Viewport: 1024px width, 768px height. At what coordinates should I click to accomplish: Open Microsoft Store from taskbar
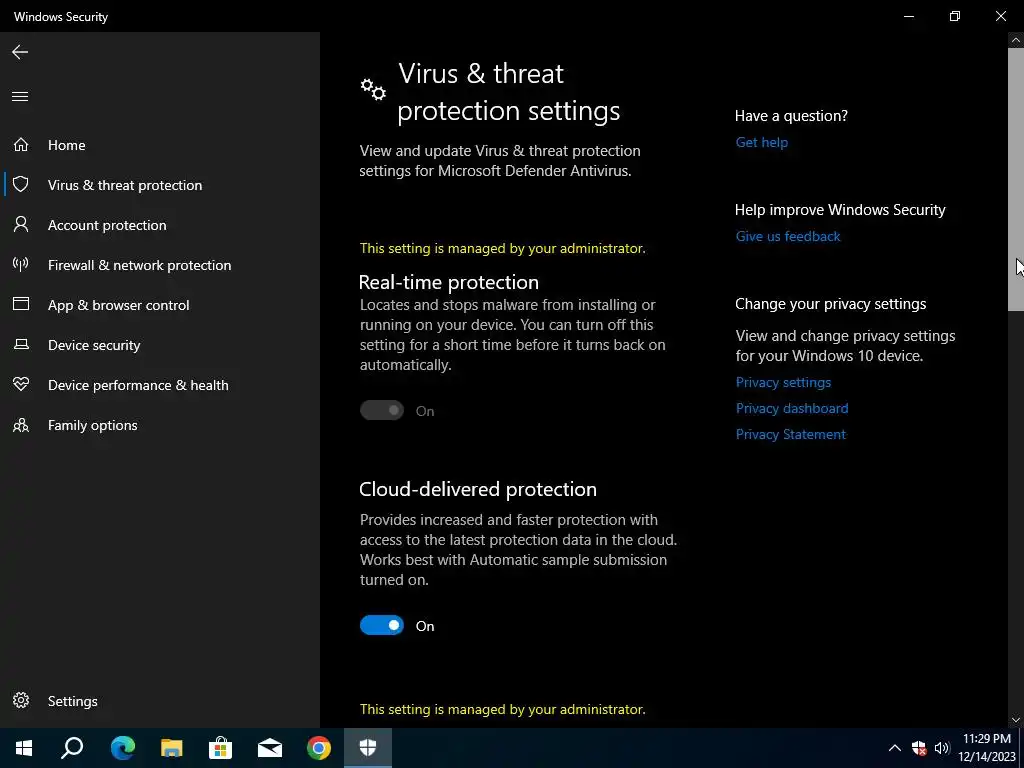click(220, 748)
